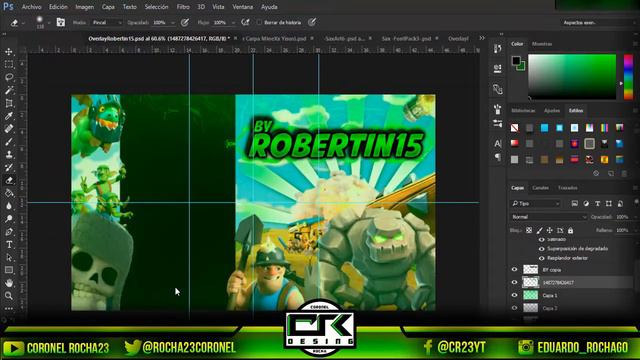Apply the first style preset (no style)
640x360 pixels.
click(x=514, y=128)
